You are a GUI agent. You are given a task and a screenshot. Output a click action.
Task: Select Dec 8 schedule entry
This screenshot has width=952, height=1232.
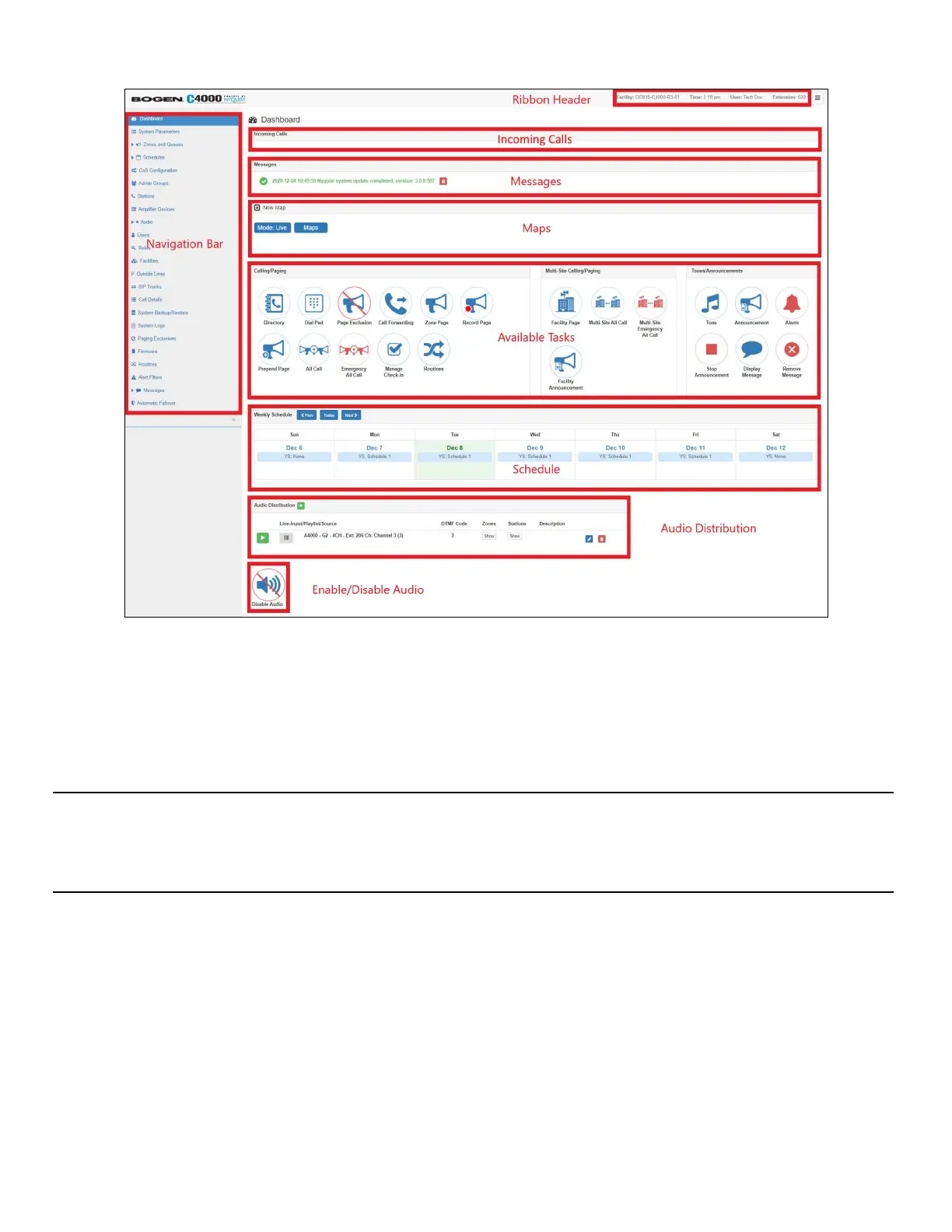(x=454, y=457)
